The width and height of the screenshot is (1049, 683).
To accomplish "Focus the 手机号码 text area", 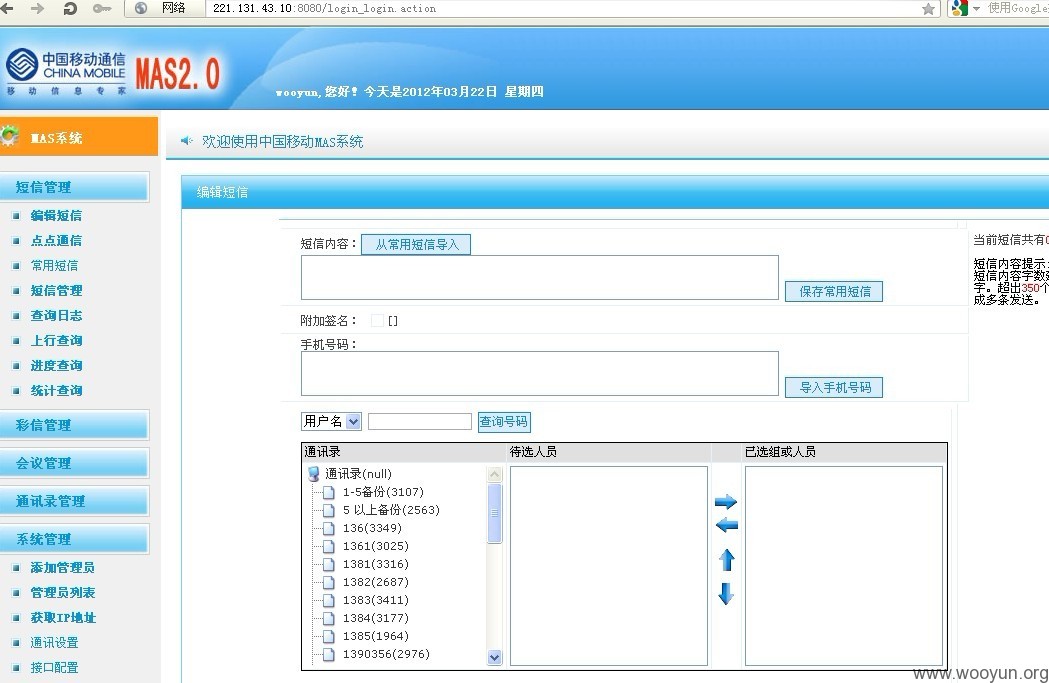I will click(540, 373).
